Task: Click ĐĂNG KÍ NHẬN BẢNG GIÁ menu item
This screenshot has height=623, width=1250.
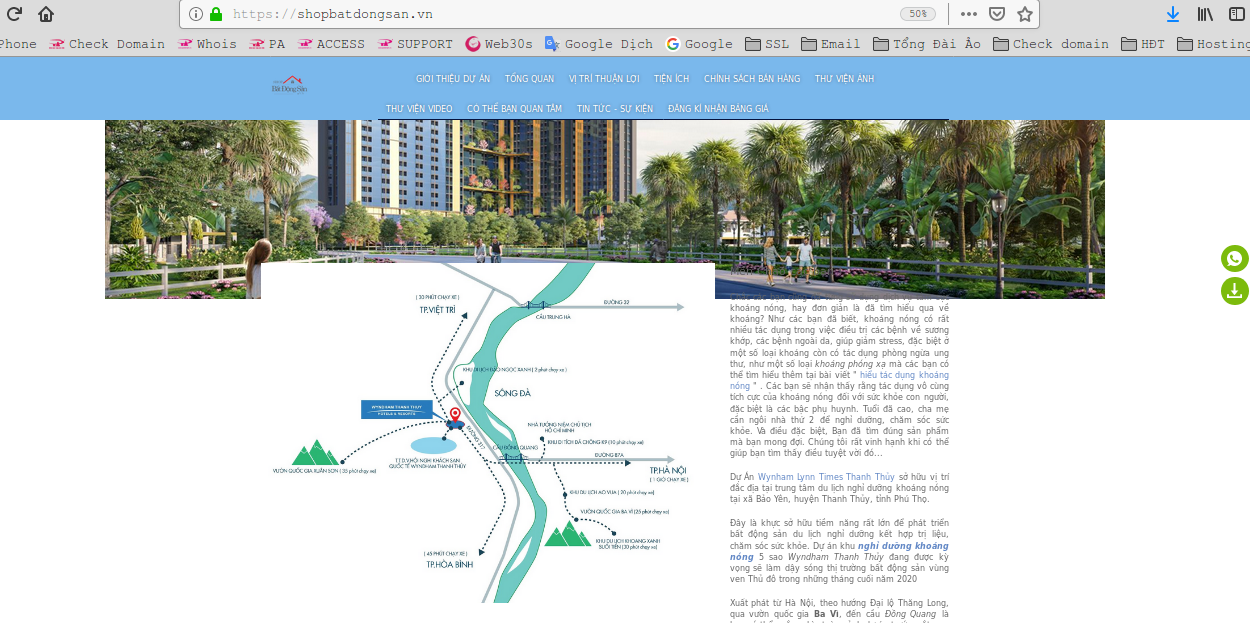Action: tap(718, 108)
